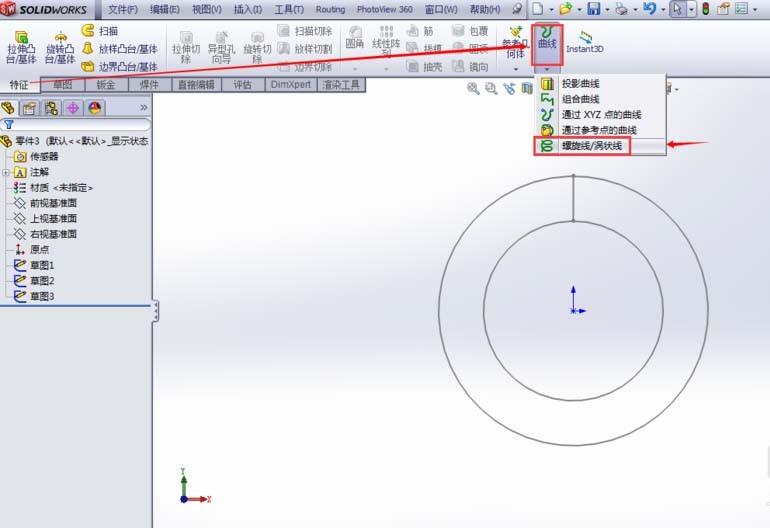Choose 投影曲线 from the curves menu
Viewport: 770px width, 528px height.
(600, 83)
